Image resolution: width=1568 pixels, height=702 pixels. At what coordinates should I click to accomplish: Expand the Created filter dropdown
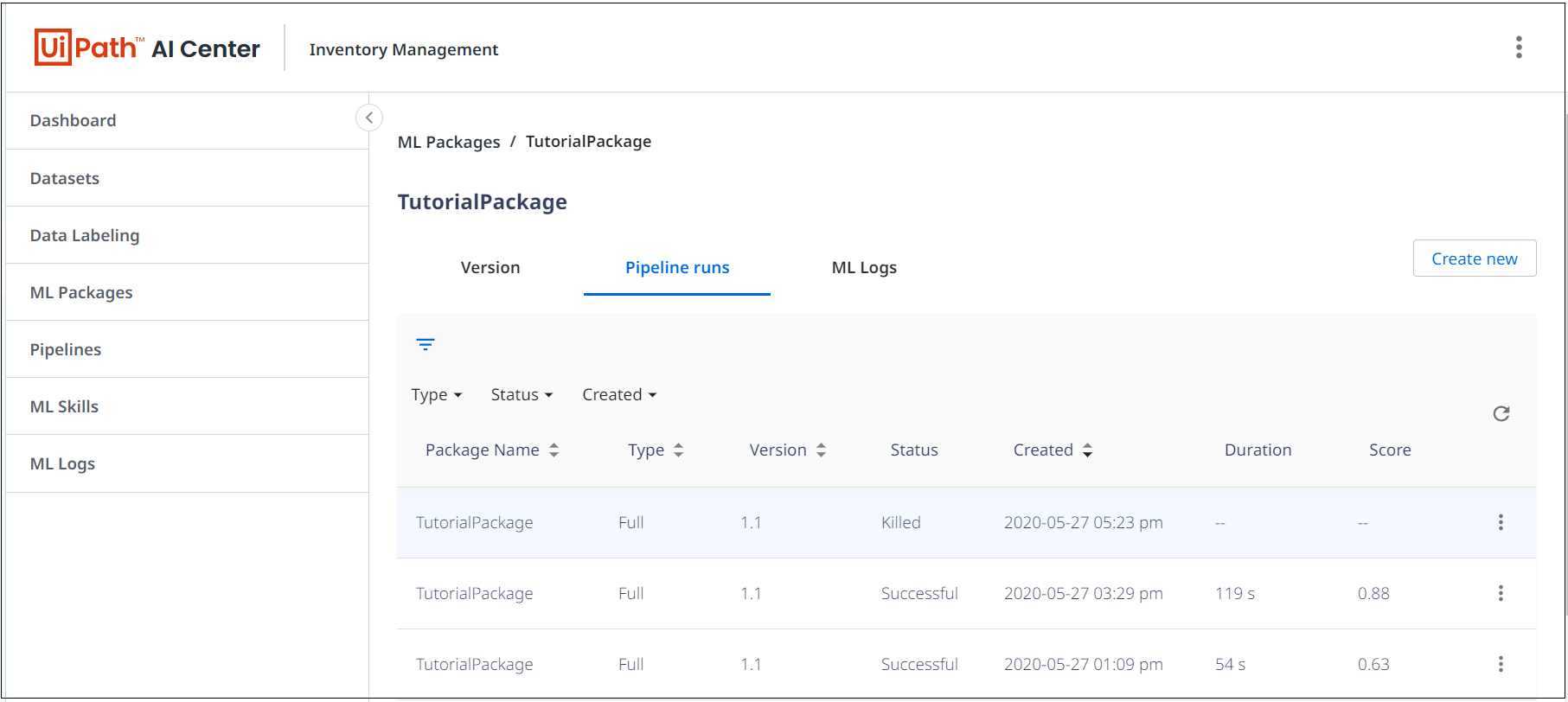click(x=619, y=395)
